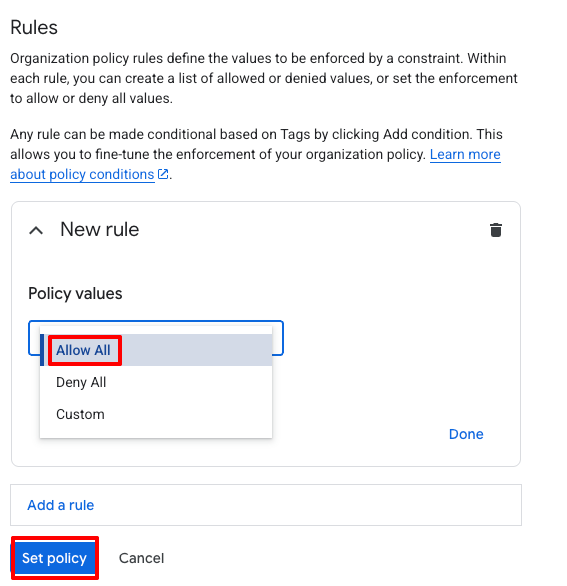Screen dimensions: 567x586
Task: Click the external link icon after policy conditions
Action: (163, 174)
